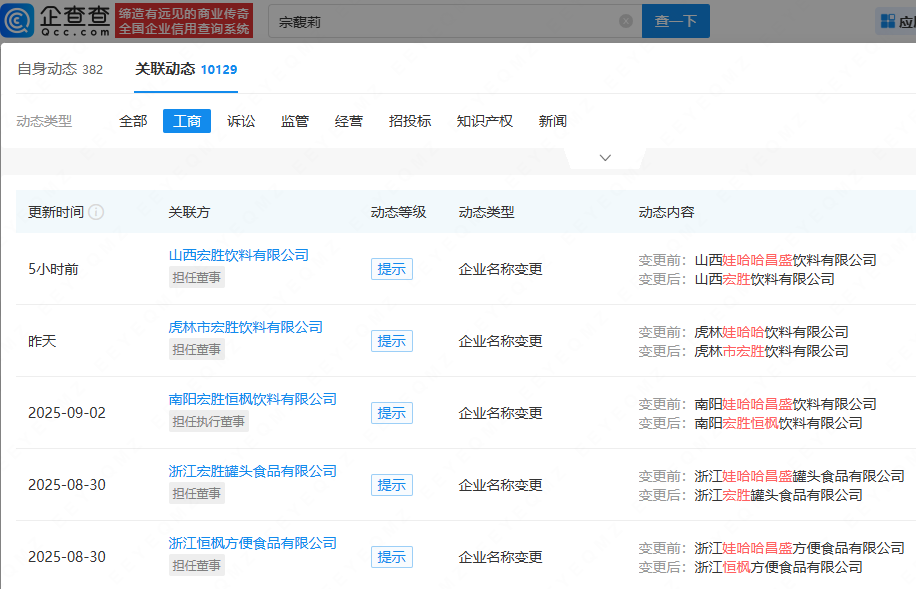Filter by 全部 dynamic type
916x589 pixels.
(x=133, y=121)
